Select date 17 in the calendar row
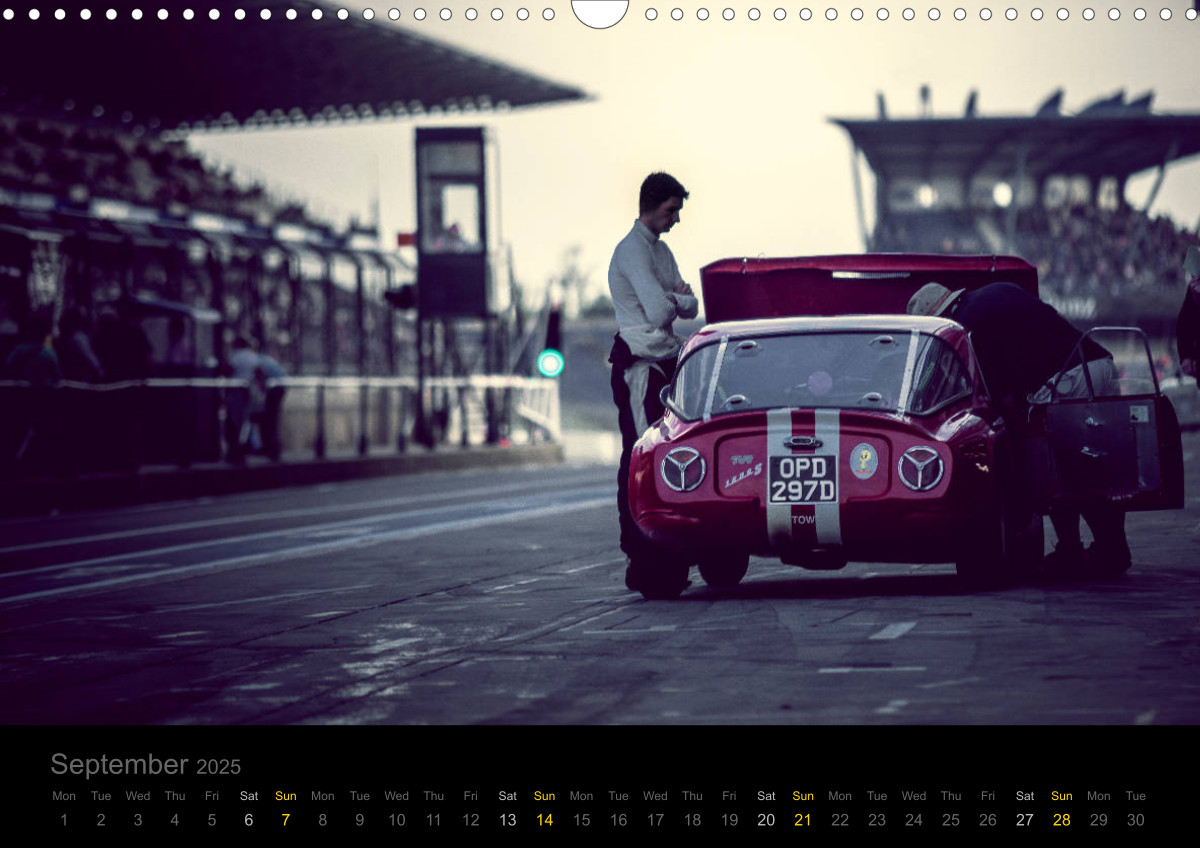This screenshot has width=1200, height=848. coord(656,820)
